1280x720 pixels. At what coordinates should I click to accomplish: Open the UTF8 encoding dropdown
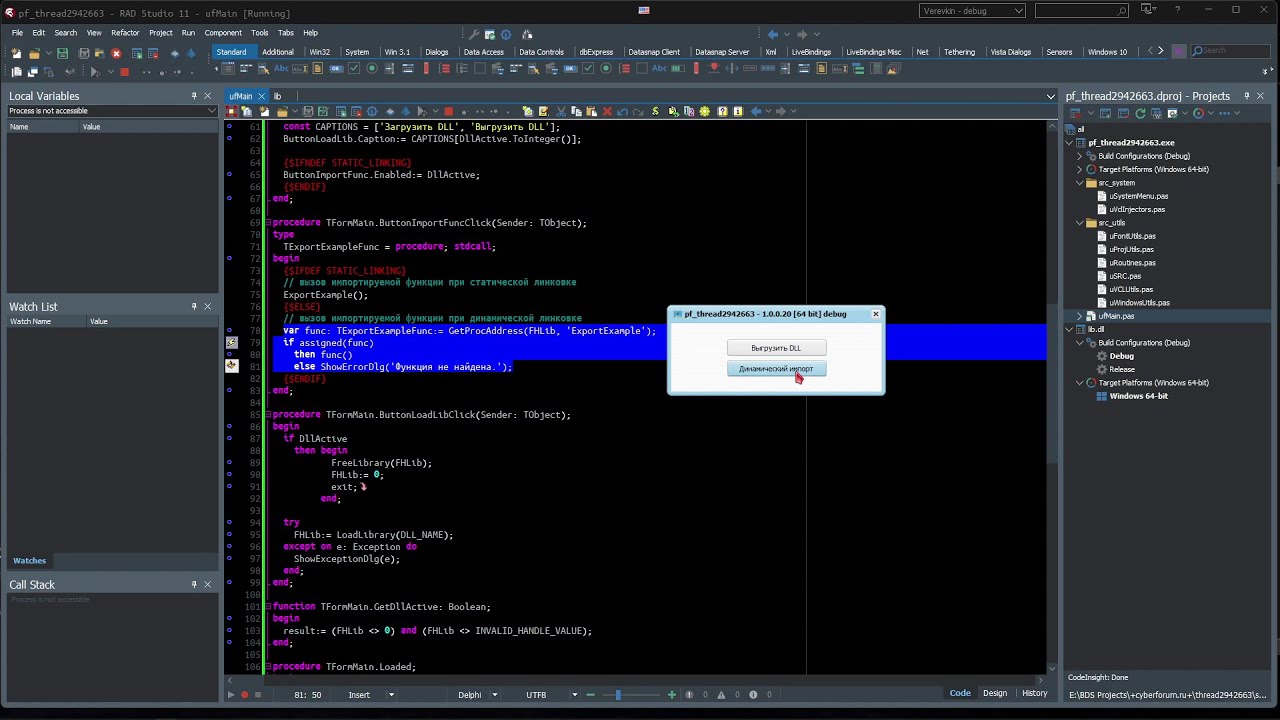[x=574, y=694]
